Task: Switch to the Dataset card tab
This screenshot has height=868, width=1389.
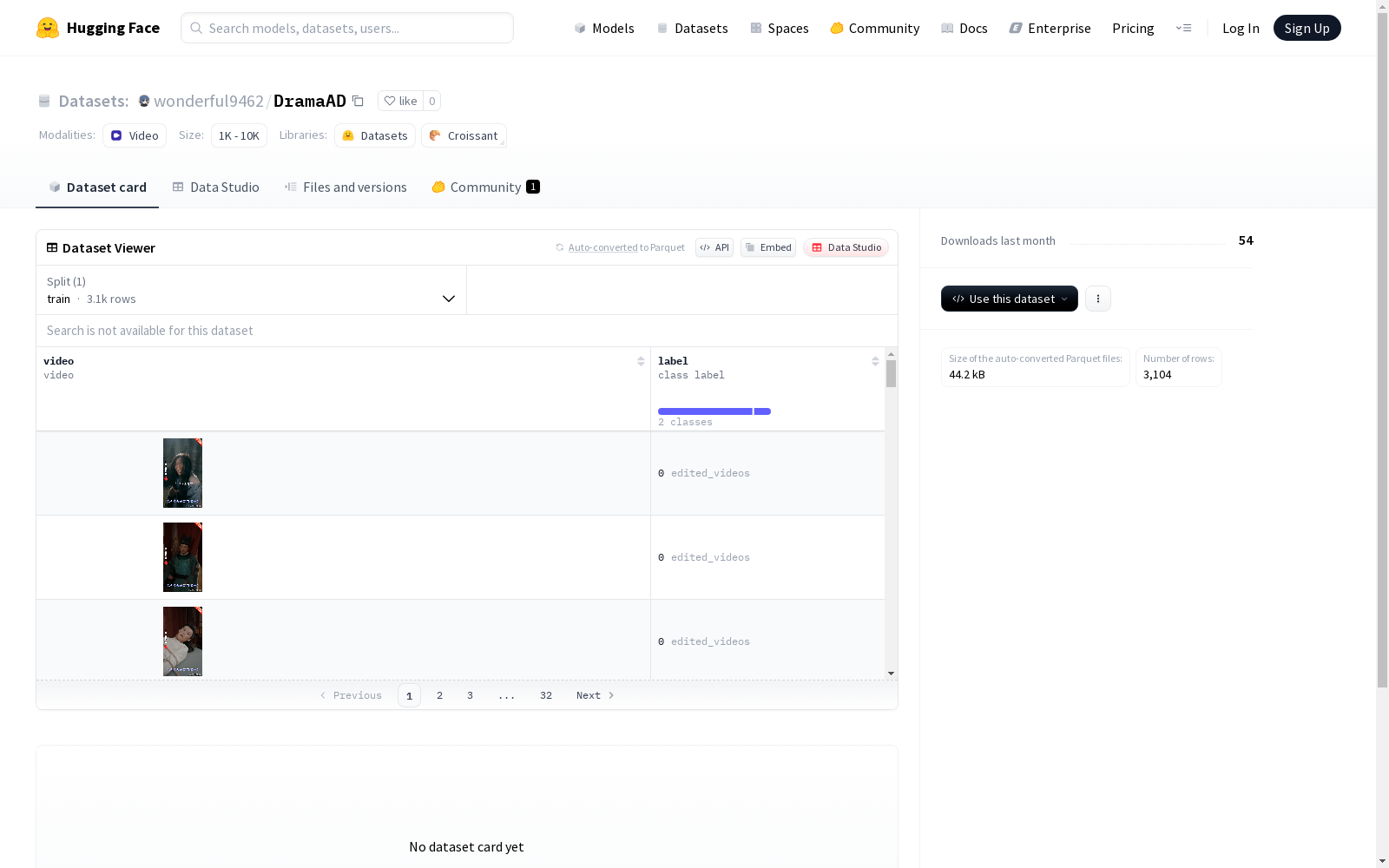Action: pos(97,187)
